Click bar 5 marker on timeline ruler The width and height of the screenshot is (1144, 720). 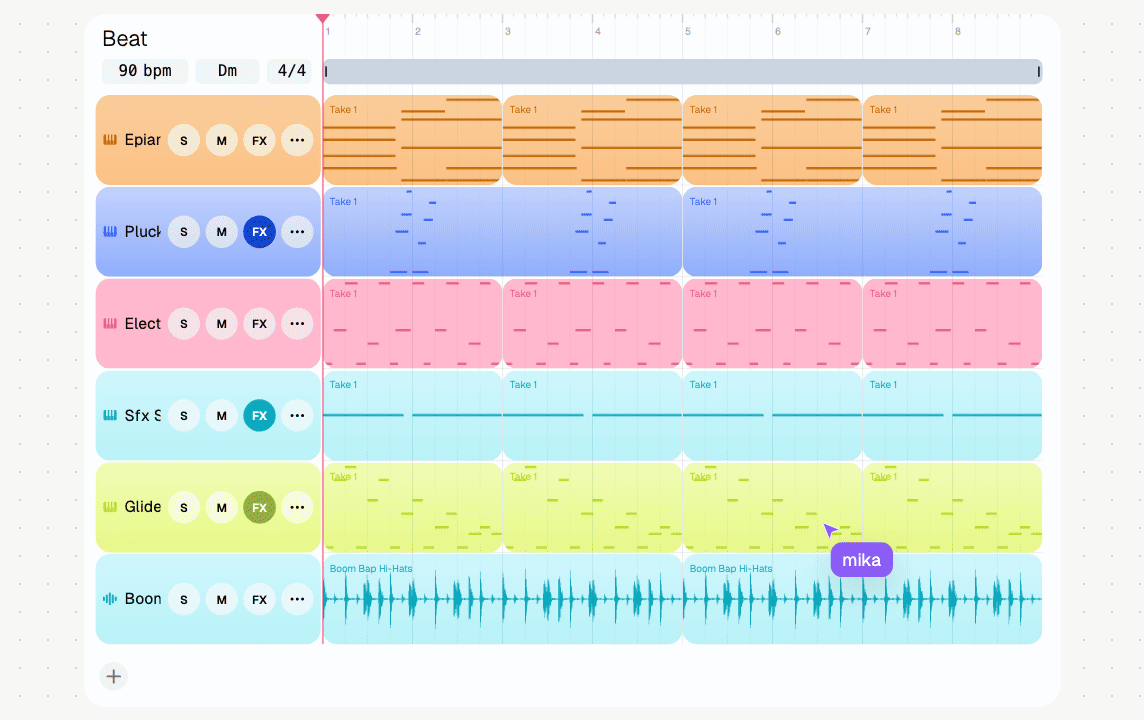coord(687,31)
